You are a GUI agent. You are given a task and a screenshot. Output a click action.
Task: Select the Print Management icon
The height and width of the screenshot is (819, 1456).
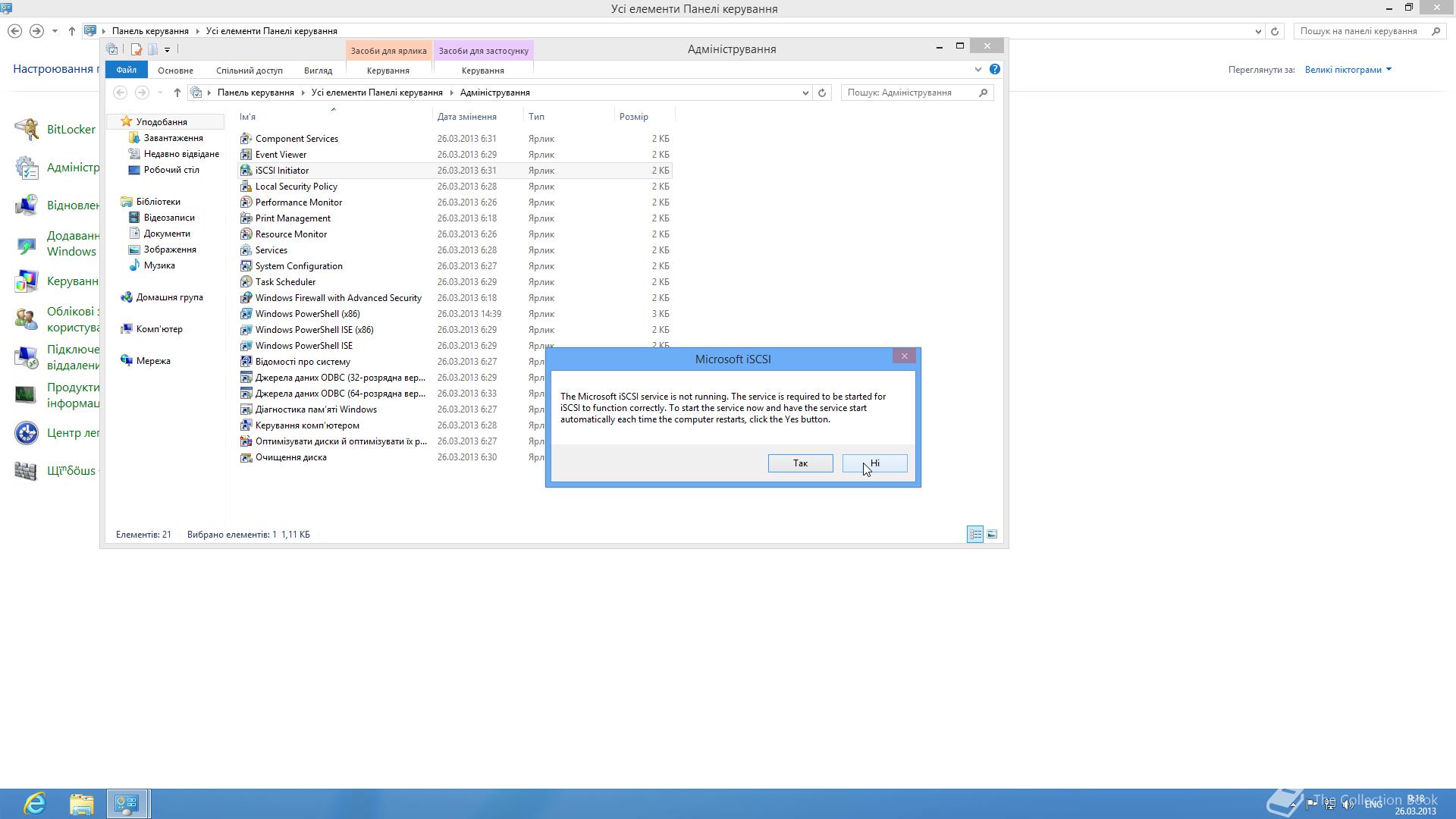[246, 218]
